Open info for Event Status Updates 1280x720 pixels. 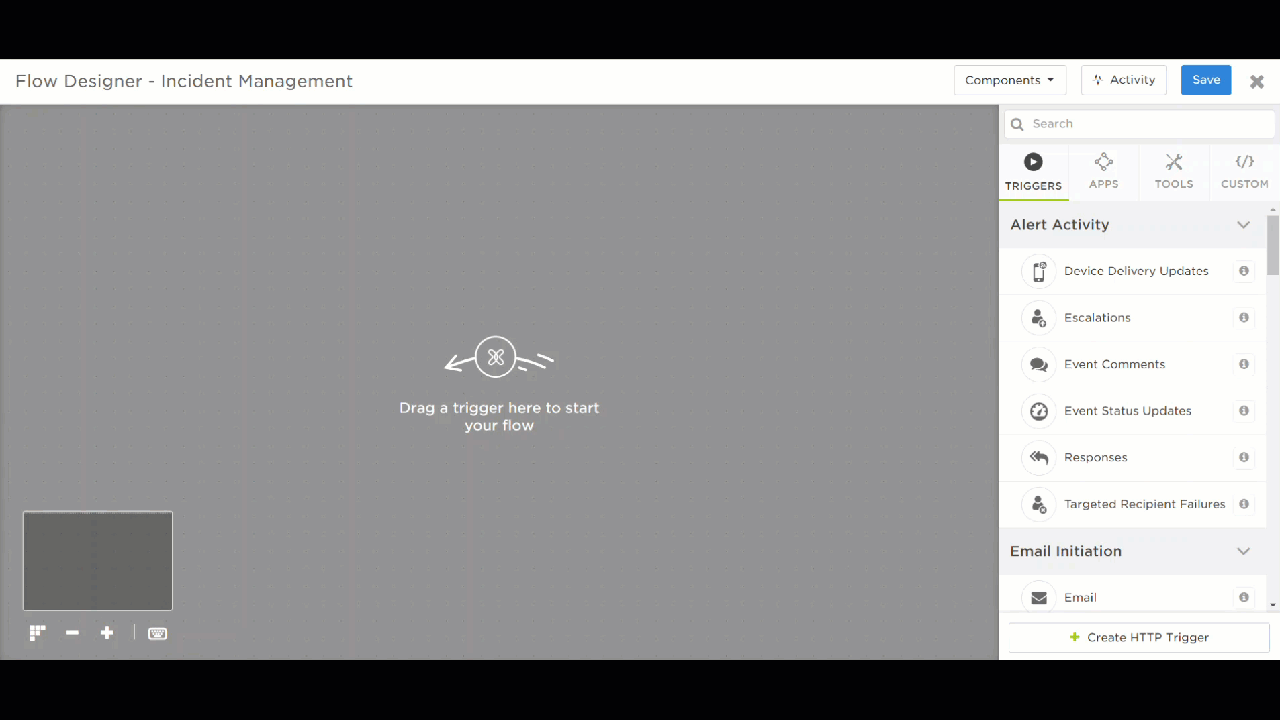click(x=1244, y=411)
